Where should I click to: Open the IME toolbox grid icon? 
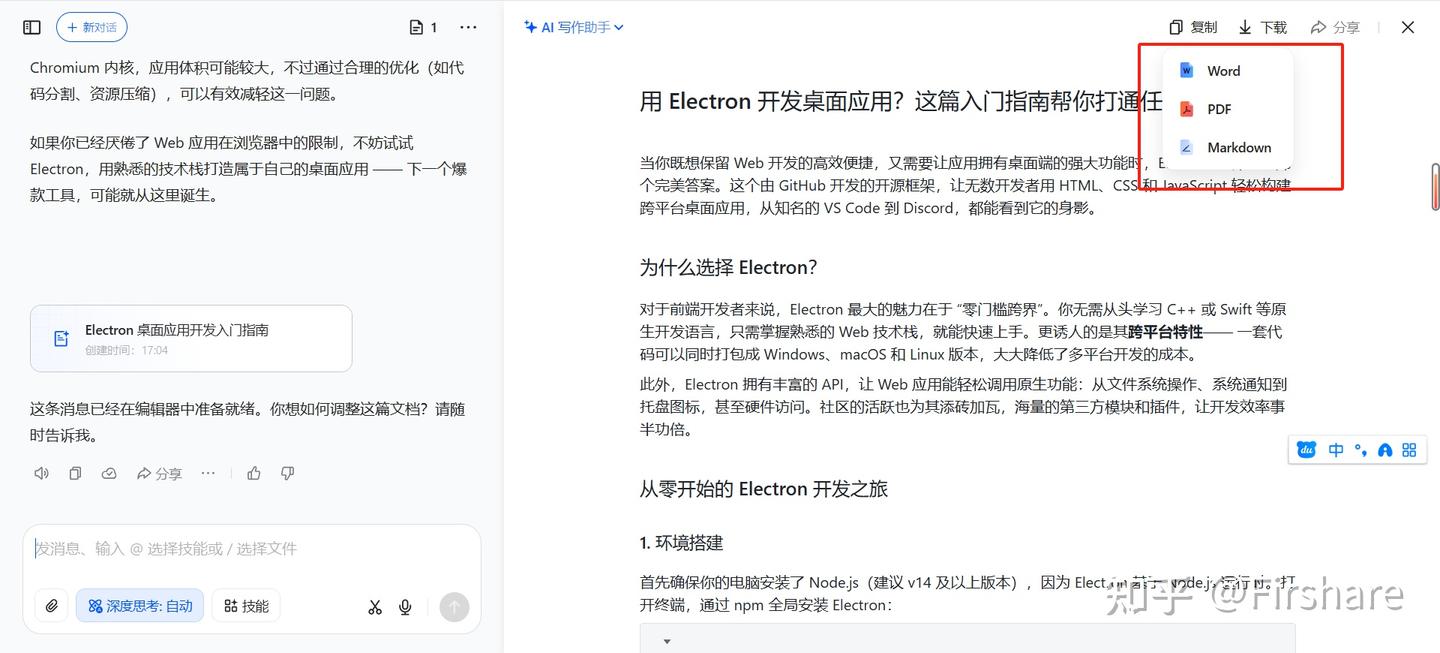[x=1409, y=450]
